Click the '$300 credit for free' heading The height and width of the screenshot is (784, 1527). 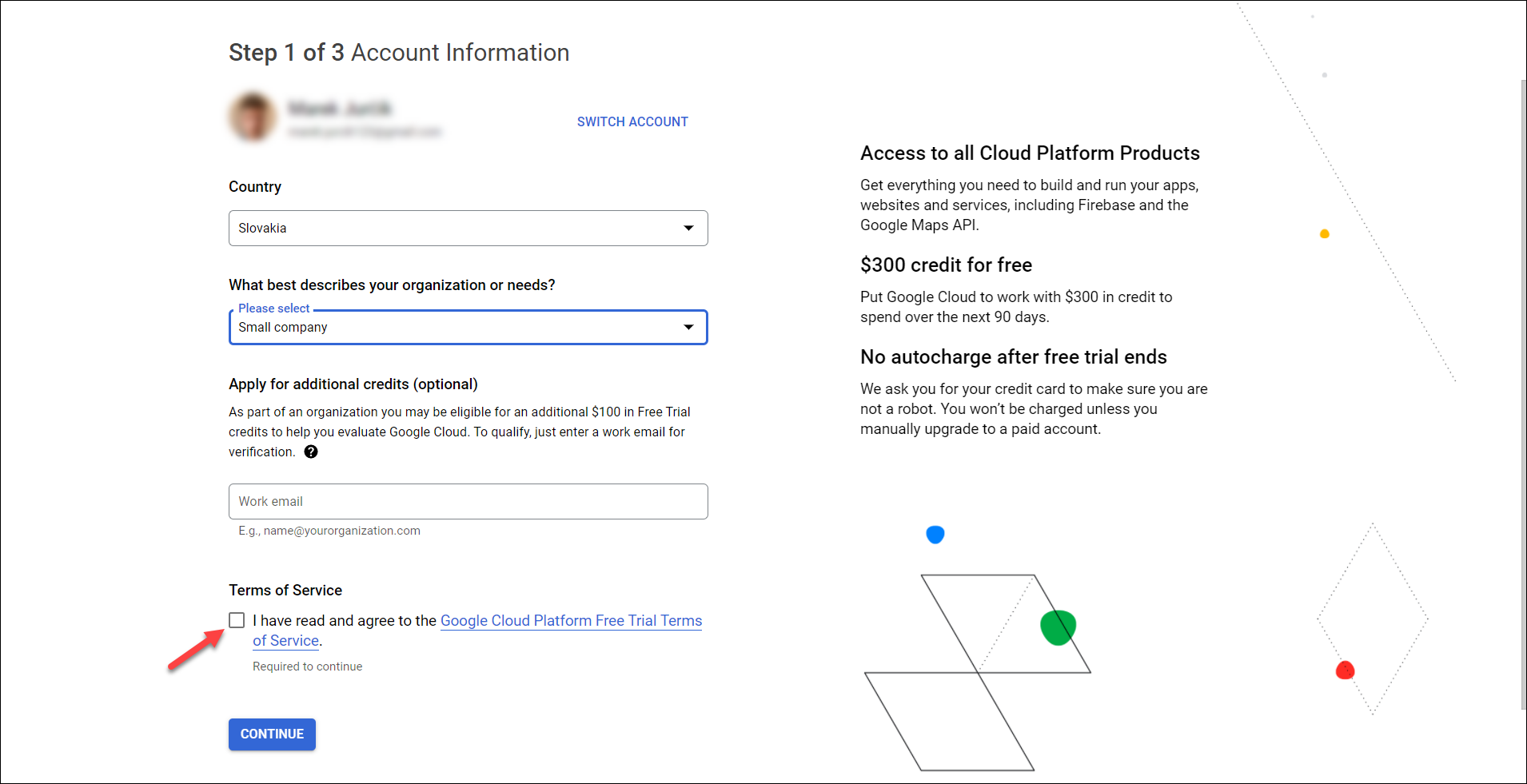click(x=946, y=265)
